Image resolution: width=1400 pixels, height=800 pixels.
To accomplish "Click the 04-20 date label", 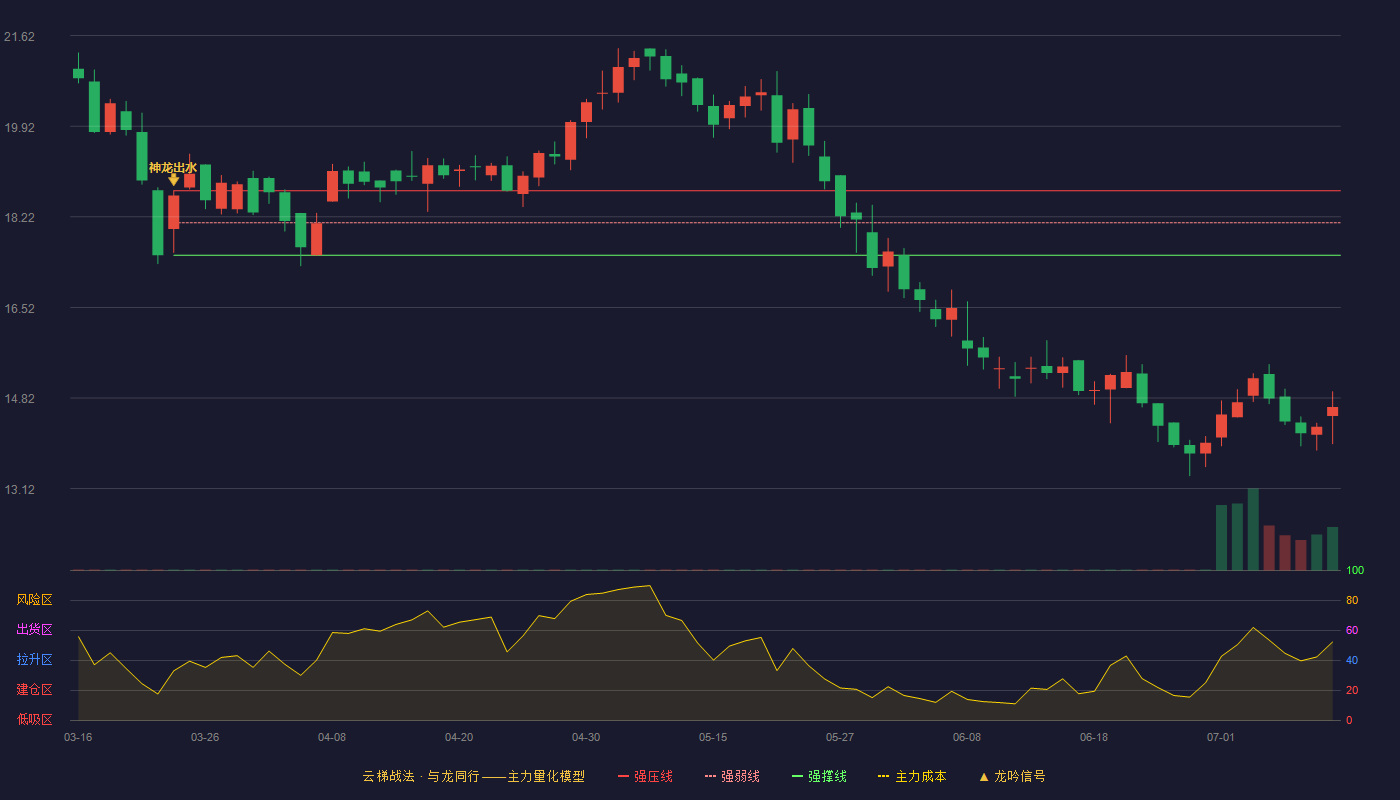I will click(459, 737).
